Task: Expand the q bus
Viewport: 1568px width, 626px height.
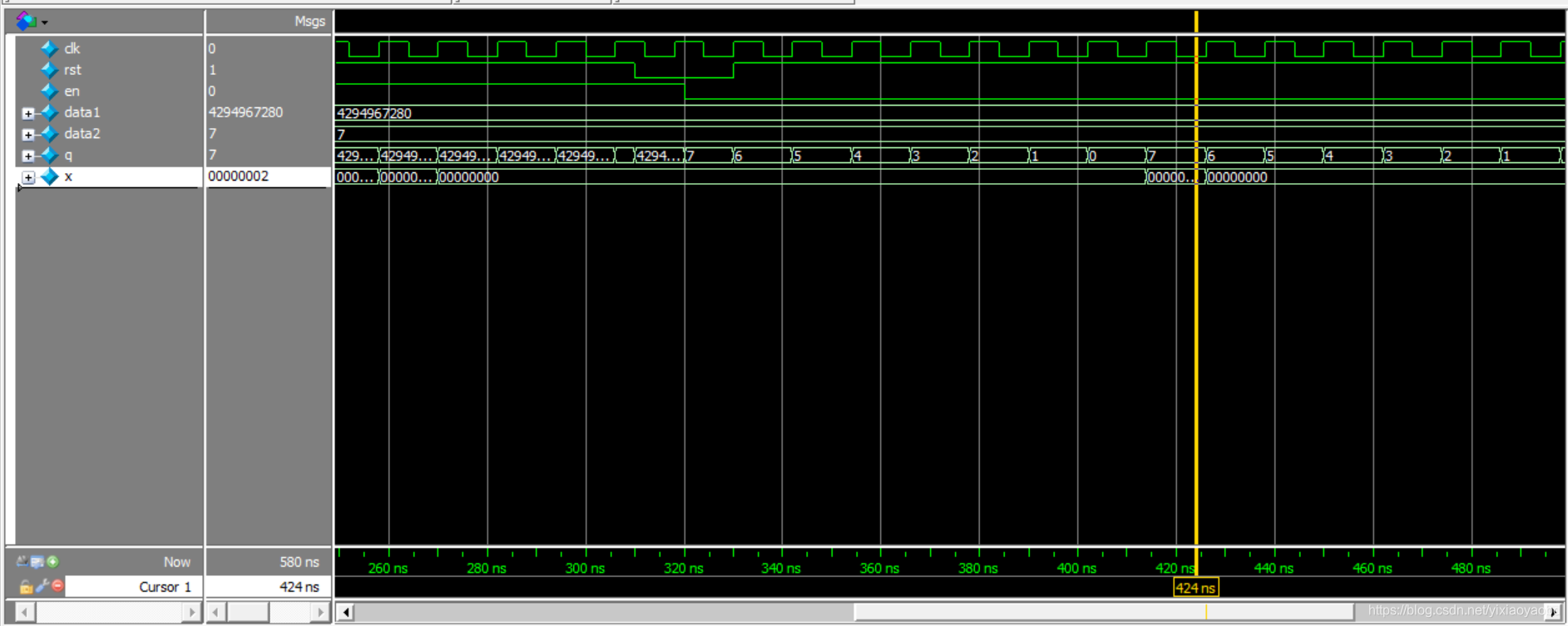Action: click(28, 156)
